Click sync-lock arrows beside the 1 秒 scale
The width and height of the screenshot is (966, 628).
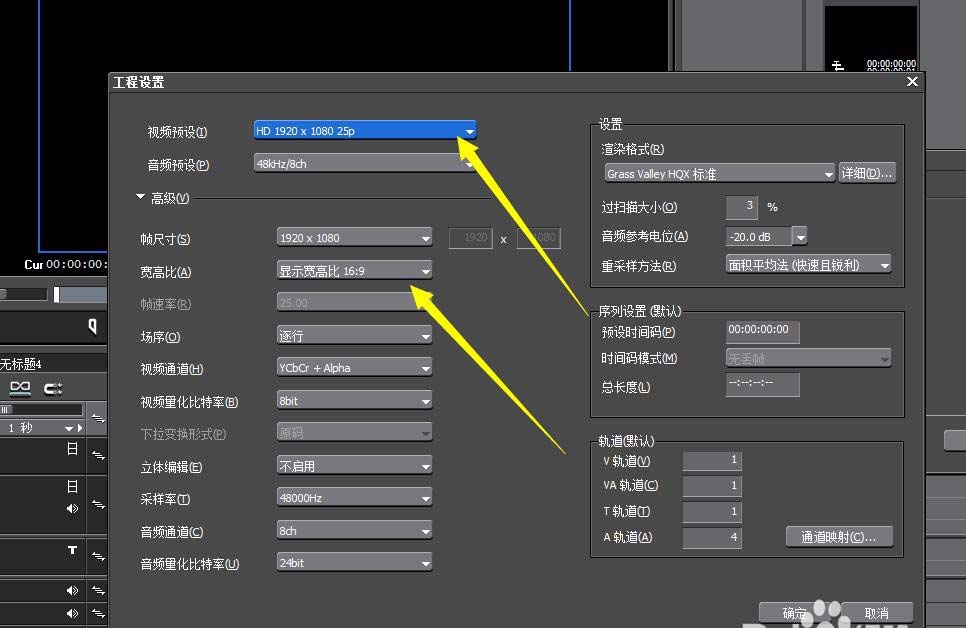click(98, 418)
